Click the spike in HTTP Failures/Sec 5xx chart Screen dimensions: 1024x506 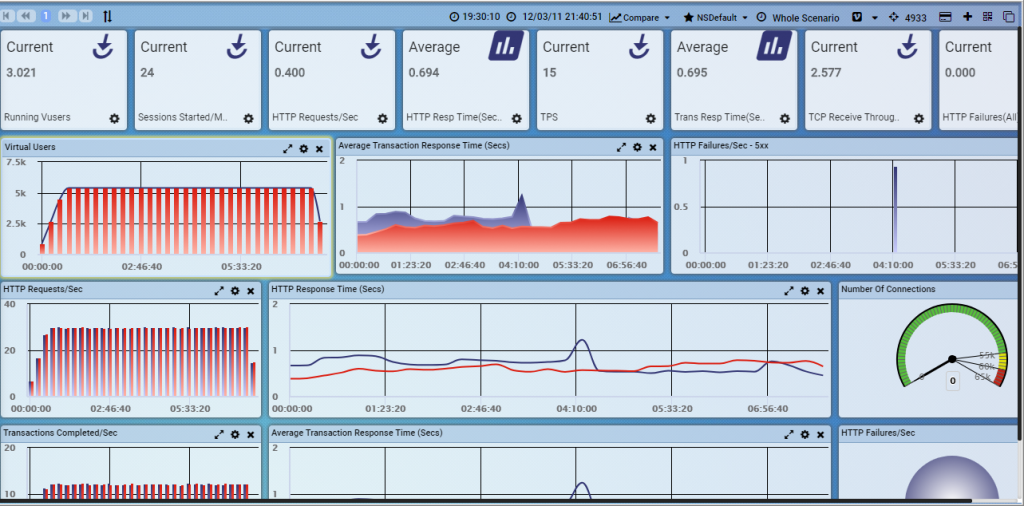point(895,209)
